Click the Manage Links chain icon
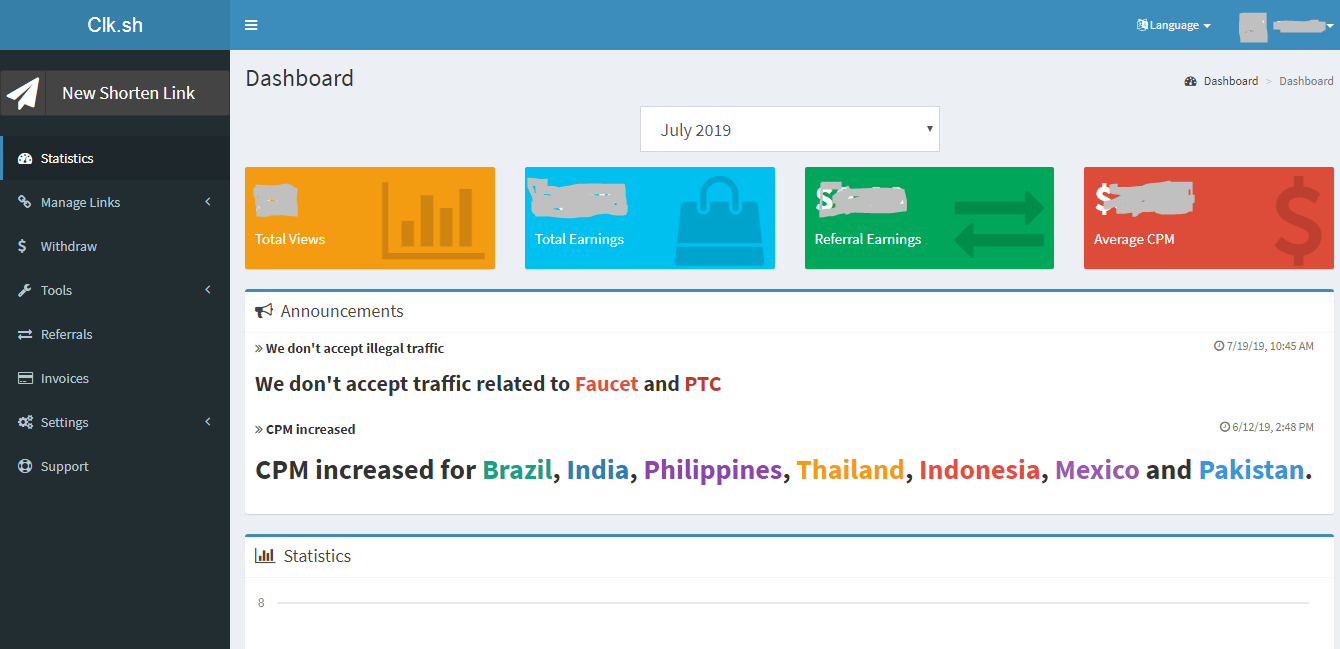Image resolution: width=1340 pixels, height=649 pixels. (x=25, y=202)
